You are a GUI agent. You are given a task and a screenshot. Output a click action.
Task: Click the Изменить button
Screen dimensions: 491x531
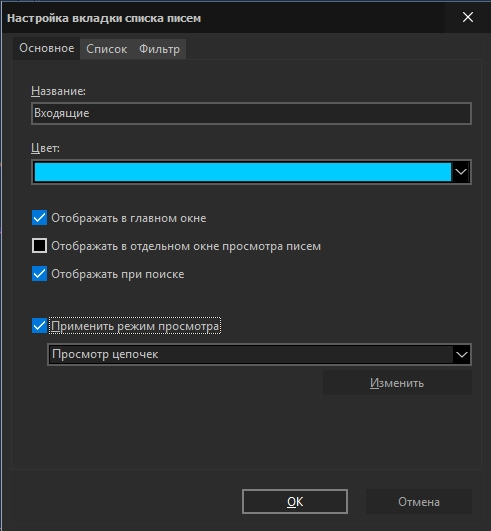point(397,383)
